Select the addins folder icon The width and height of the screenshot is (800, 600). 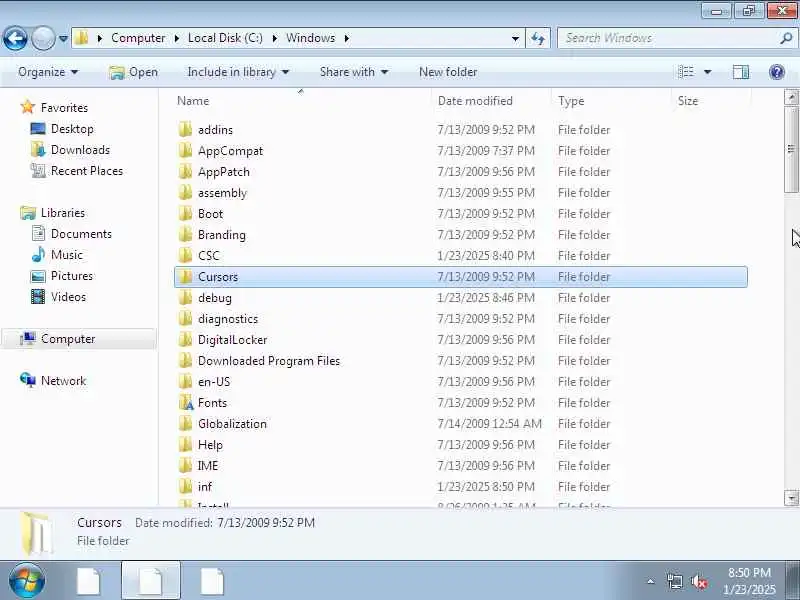185,130
